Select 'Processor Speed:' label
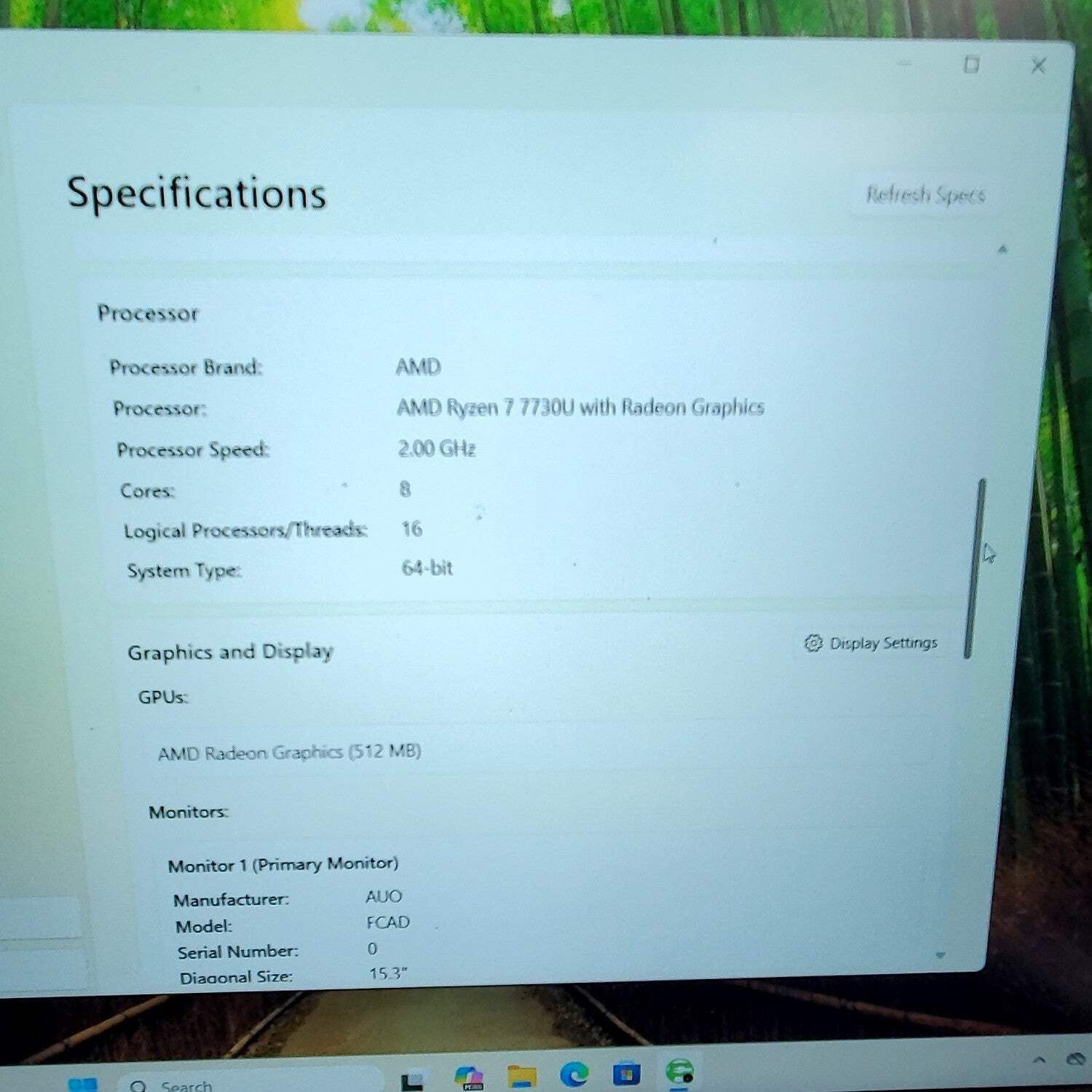 click(x=193, y=450)
